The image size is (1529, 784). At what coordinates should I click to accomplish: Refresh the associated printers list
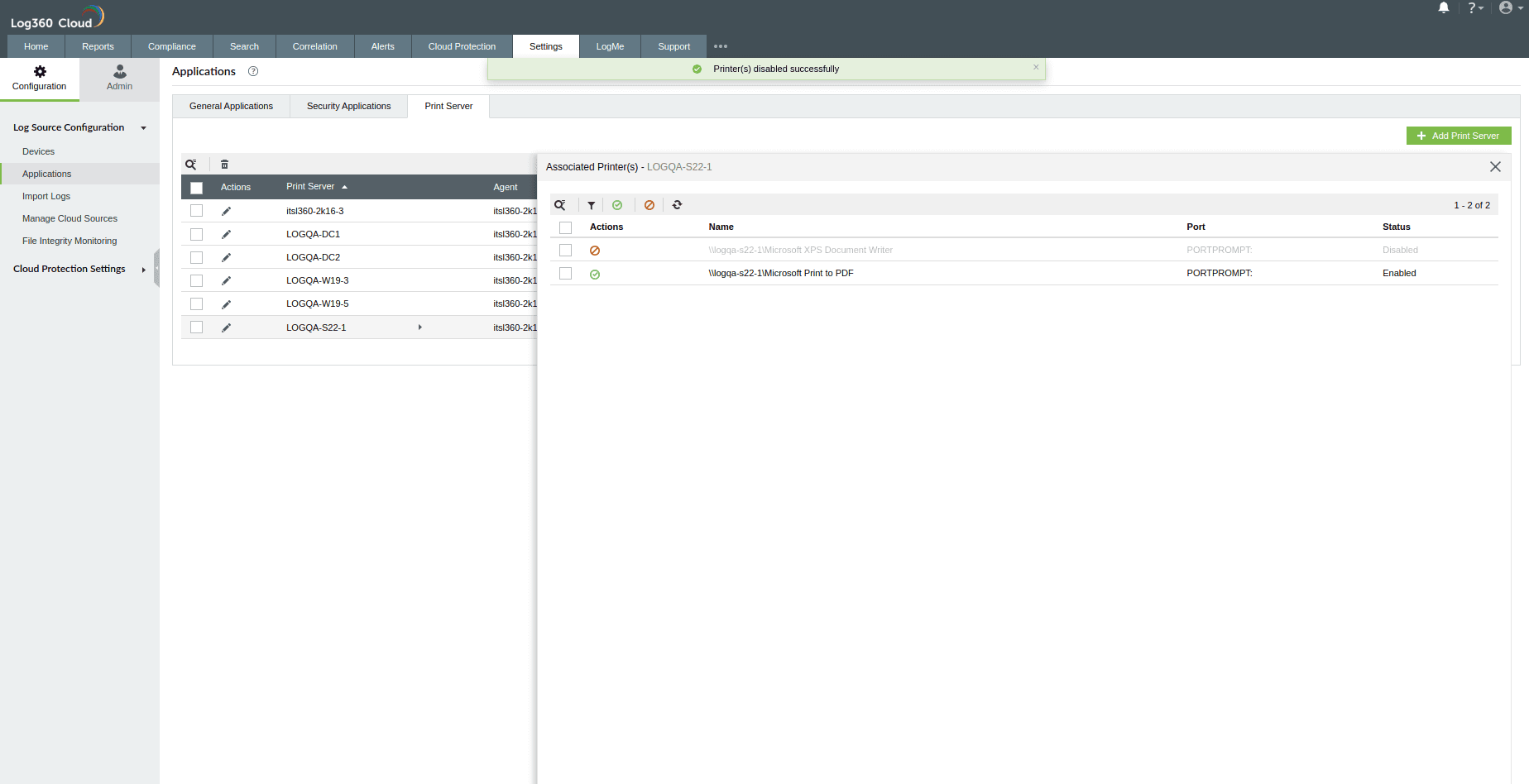click(678, 205)
